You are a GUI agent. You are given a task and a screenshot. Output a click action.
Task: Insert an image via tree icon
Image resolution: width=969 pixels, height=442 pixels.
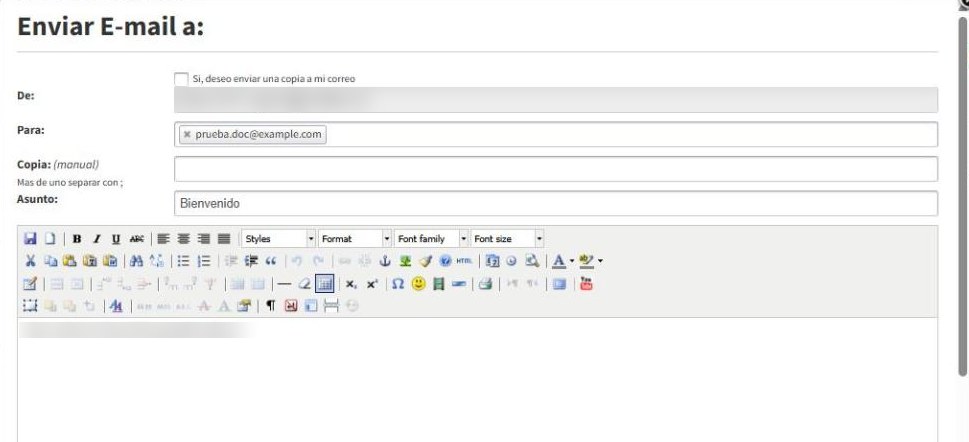(x=405, y=261)
